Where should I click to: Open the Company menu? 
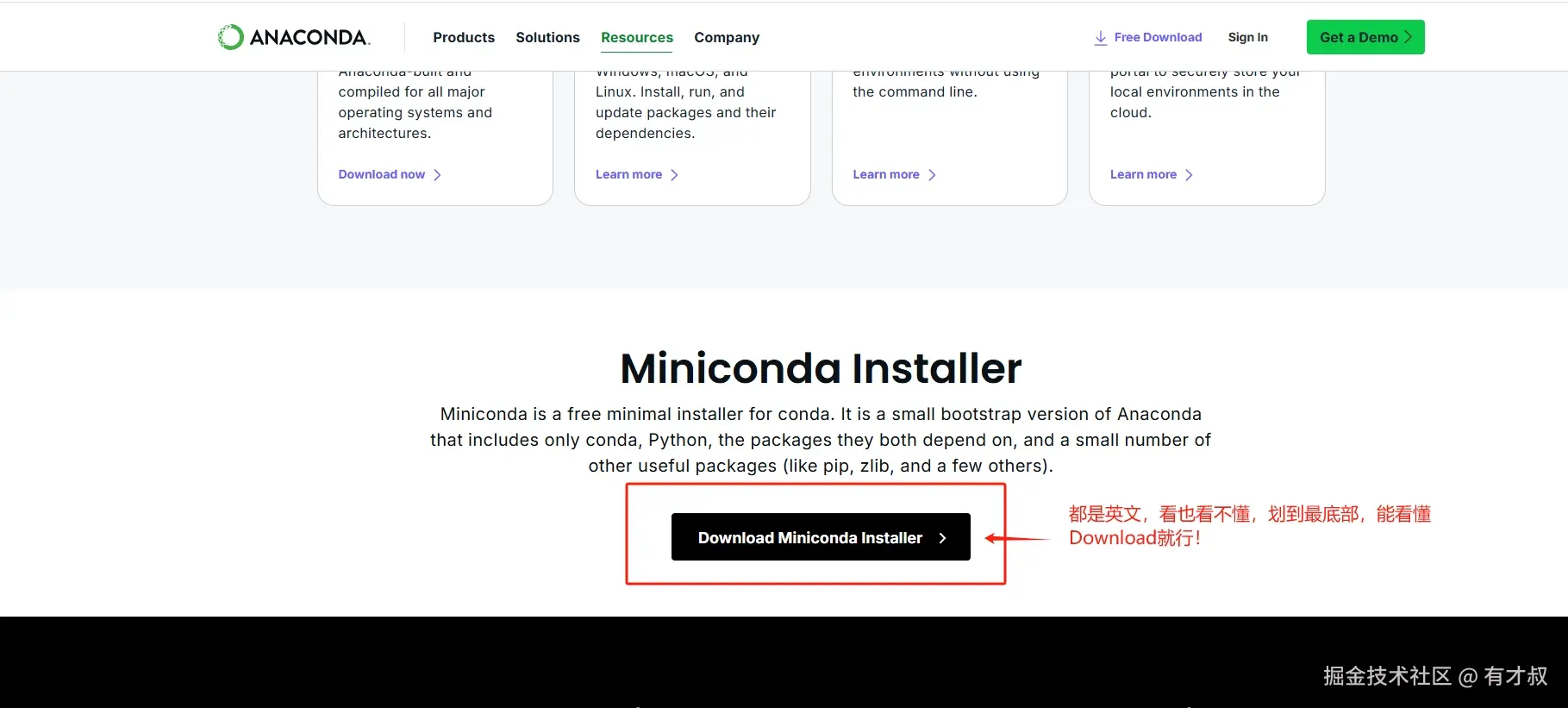click(727, 37)
